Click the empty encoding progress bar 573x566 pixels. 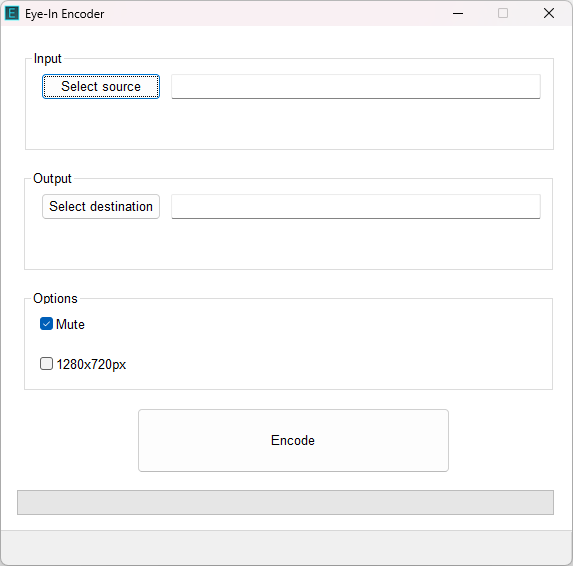[x=285, y=502]
